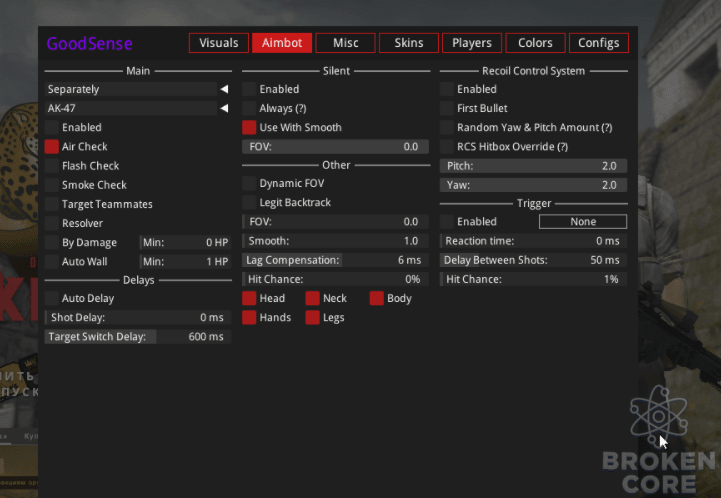Open the Visuals tab
This screenshot has width=721, height=498.
(219, 43)
